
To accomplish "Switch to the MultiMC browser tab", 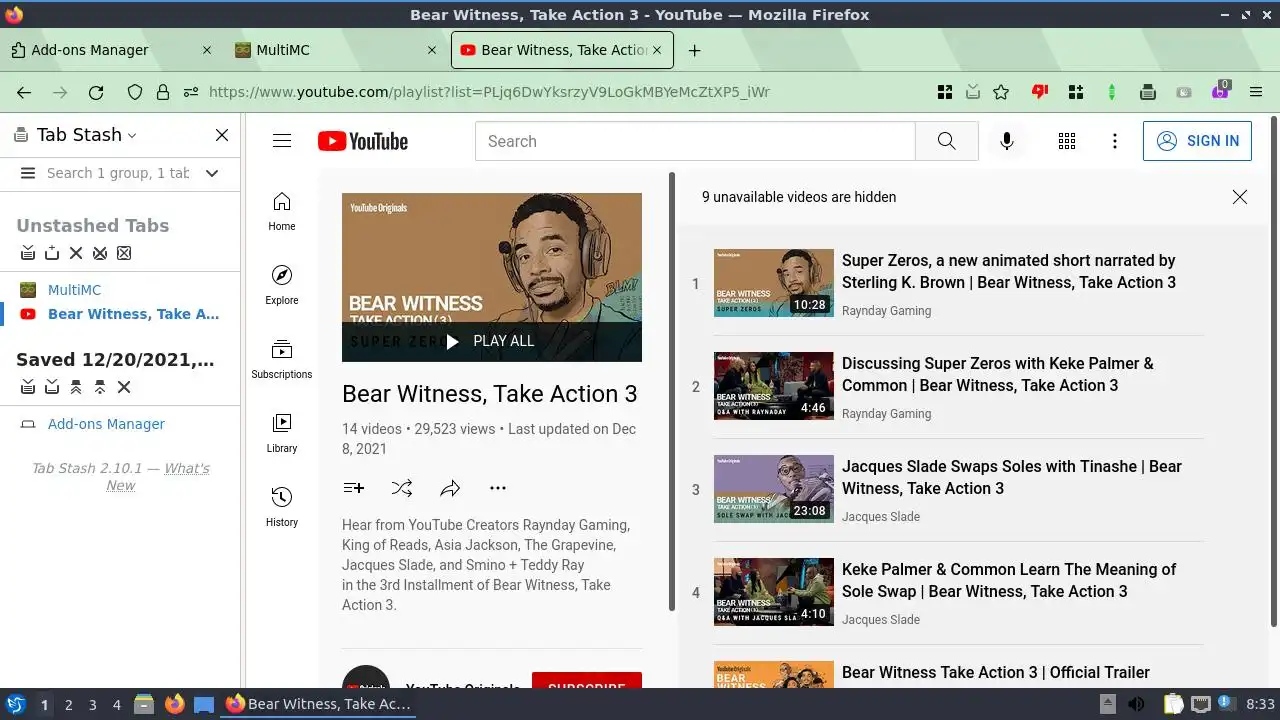I will coord(335,50).
